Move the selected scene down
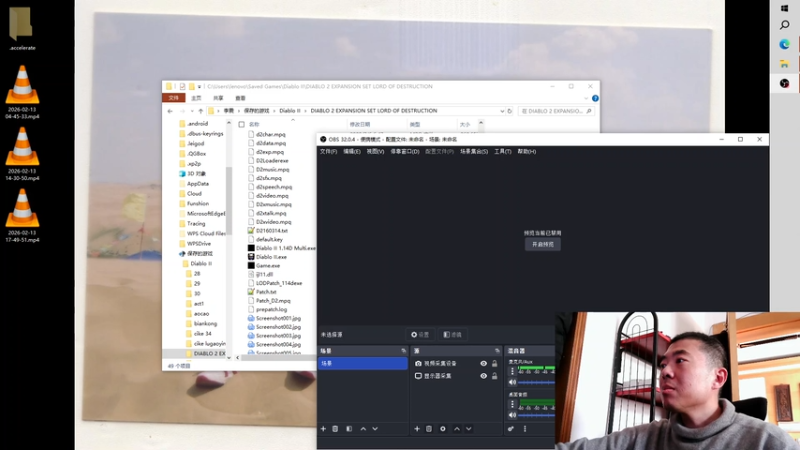The height and width of the screenshot is (450, 800). pyautogui.click(x=375, y=429)
